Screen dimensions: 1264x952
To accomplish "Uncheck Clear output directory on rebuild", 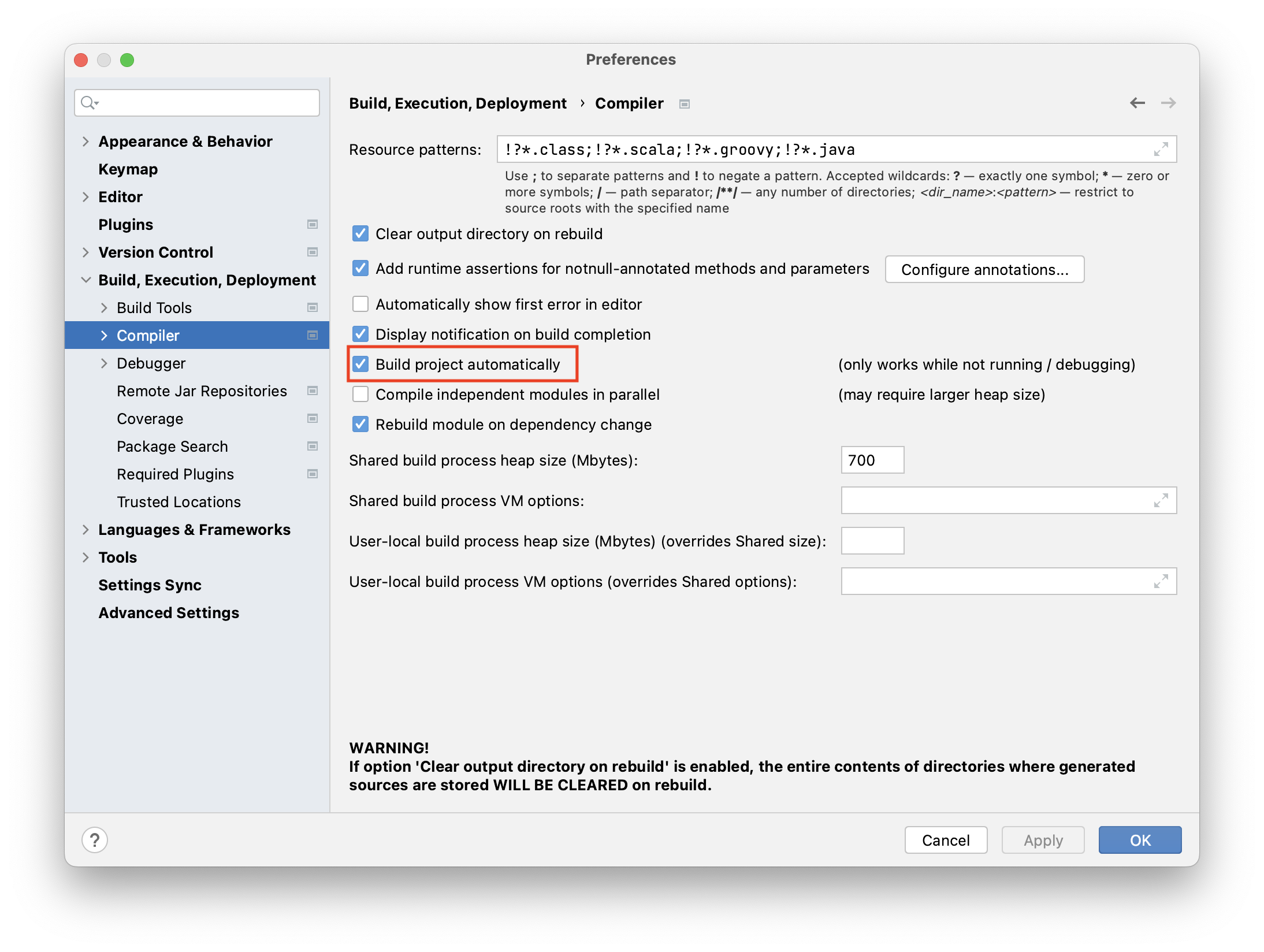I will click(x=360, y=234).
